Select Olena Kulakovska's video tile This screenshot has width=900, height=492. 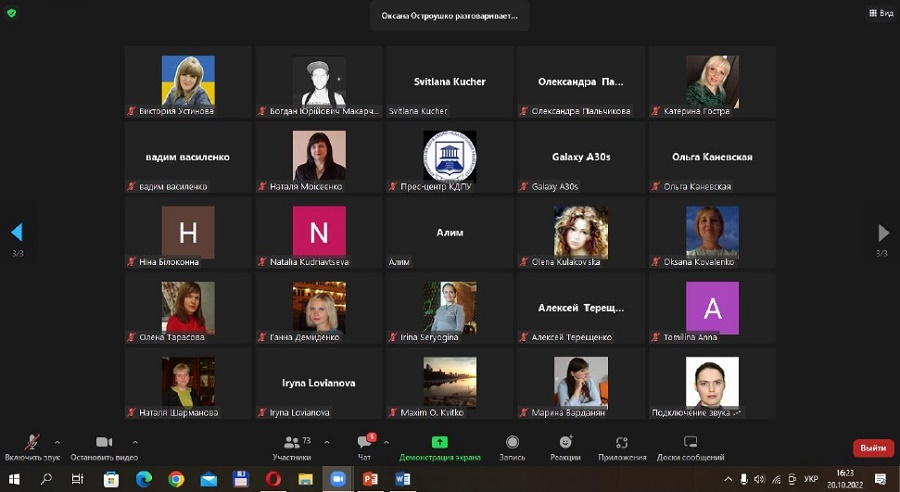(580, 233)
